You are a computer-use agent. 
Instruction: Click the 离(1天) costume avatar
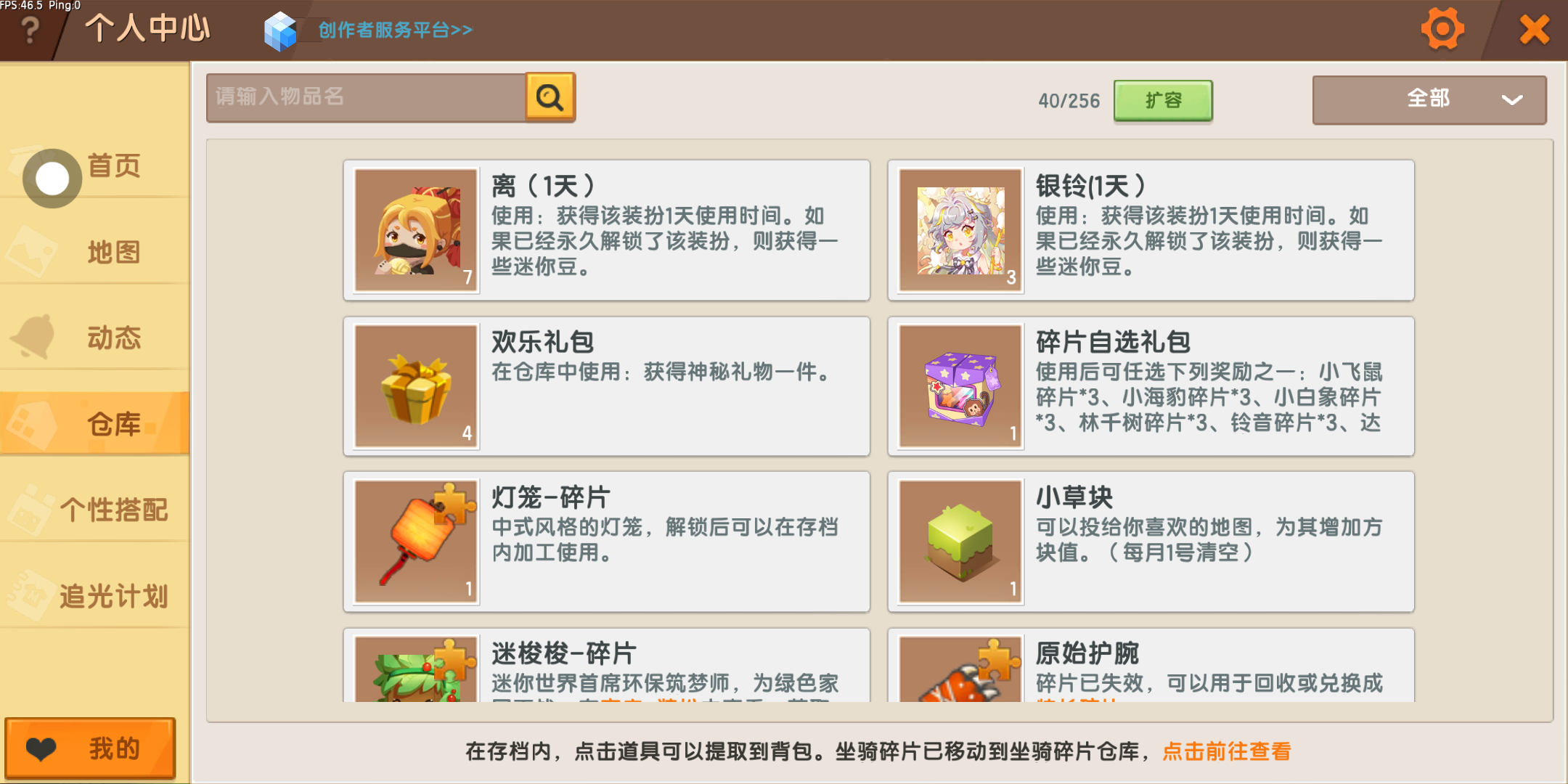point(416,230)
